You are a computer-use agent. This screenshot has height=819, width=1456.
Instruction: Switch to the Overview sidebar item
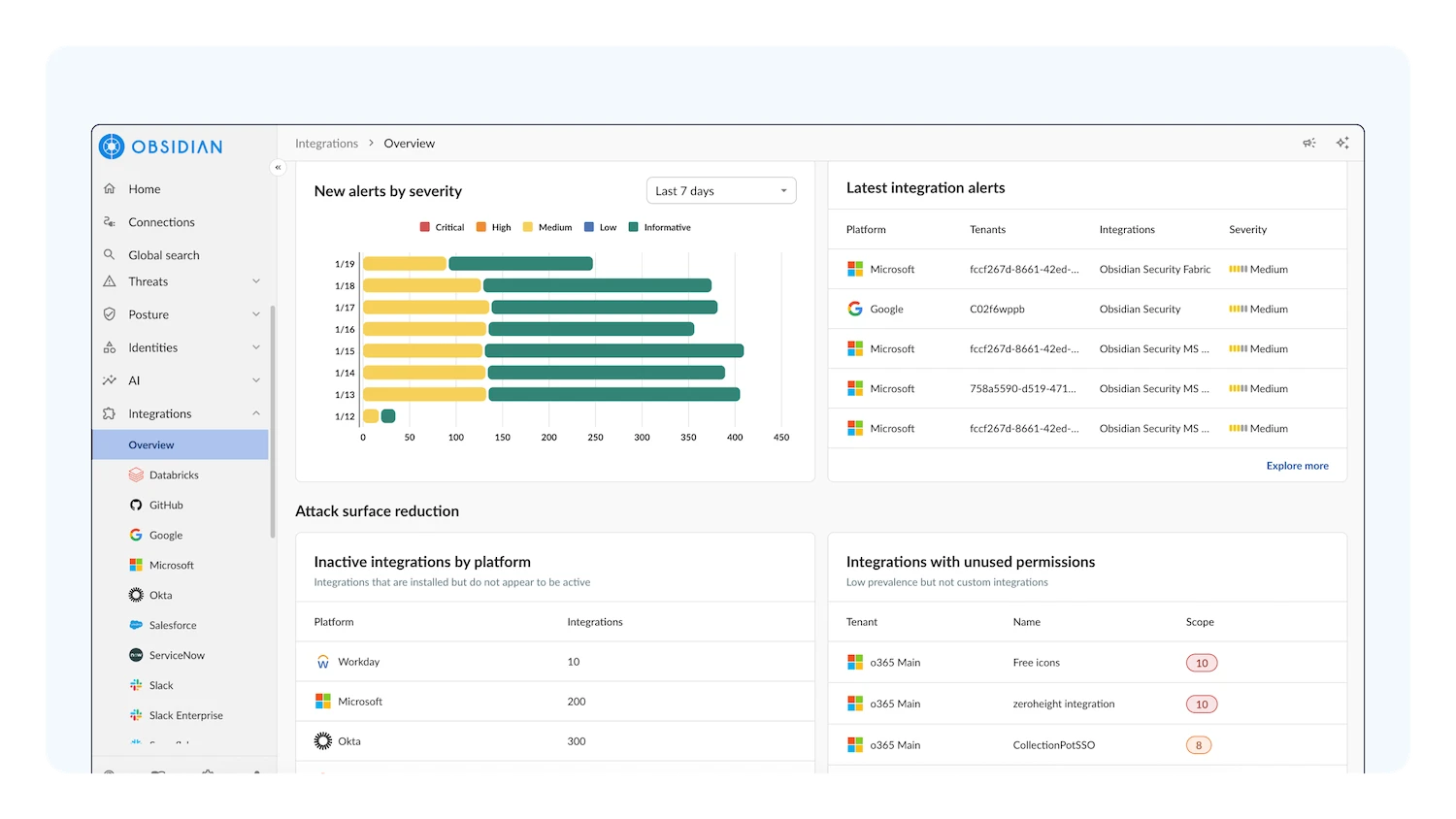[151, 444]
